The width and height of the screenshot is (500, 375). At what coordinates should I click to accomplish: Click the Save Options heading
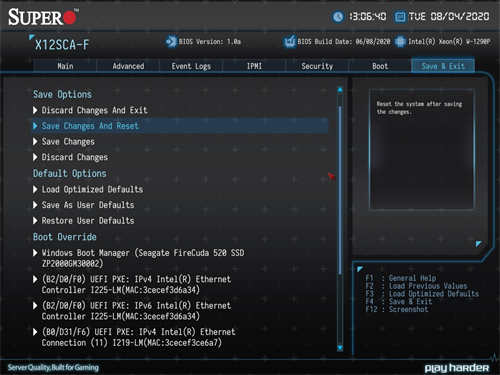(62, 94)
